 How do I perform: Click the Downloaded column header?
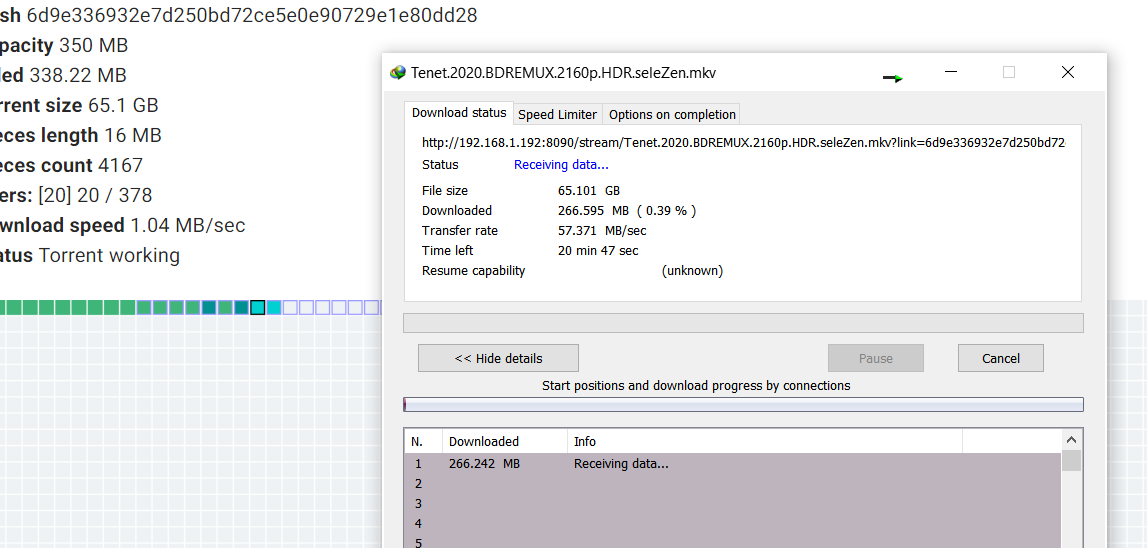pos(505,441)
